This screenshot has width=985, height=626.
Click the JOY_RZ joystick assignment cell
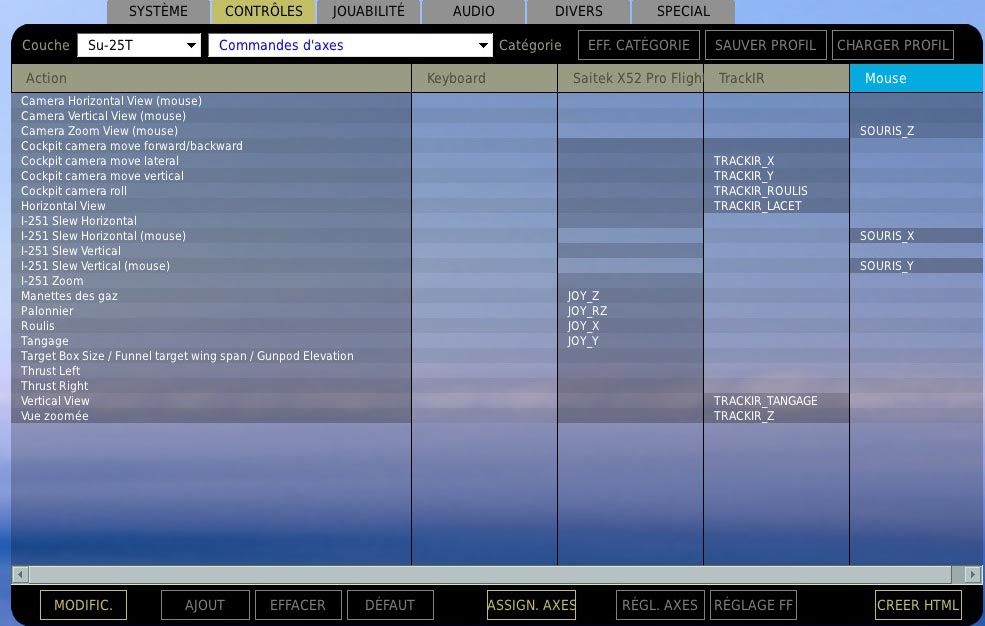(630, 311)
